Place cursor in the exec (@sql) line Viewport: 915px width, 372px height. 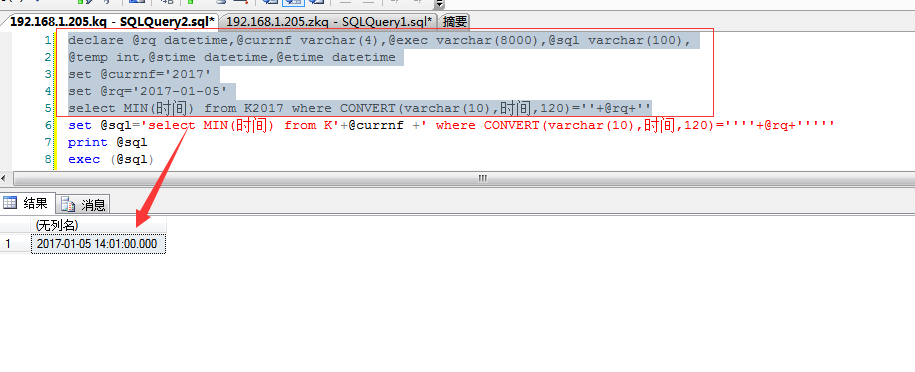pyautogui.click(x=111, y=159)
